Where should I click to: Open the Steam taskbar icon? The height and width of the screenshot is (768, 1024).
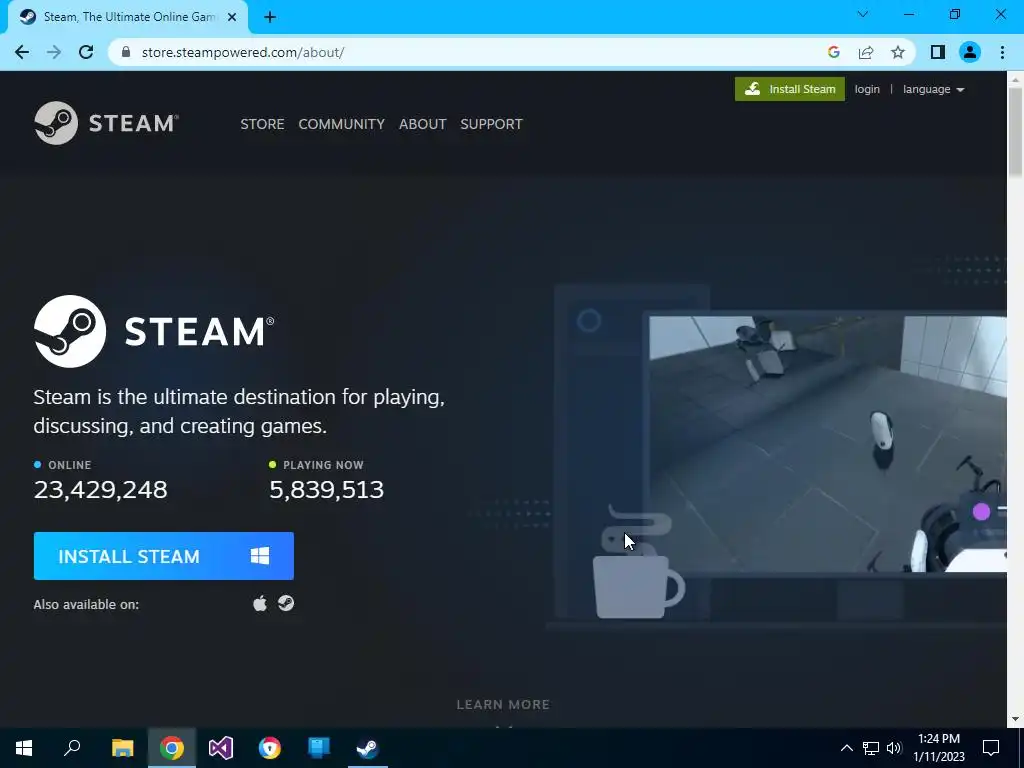coord(368,748)
